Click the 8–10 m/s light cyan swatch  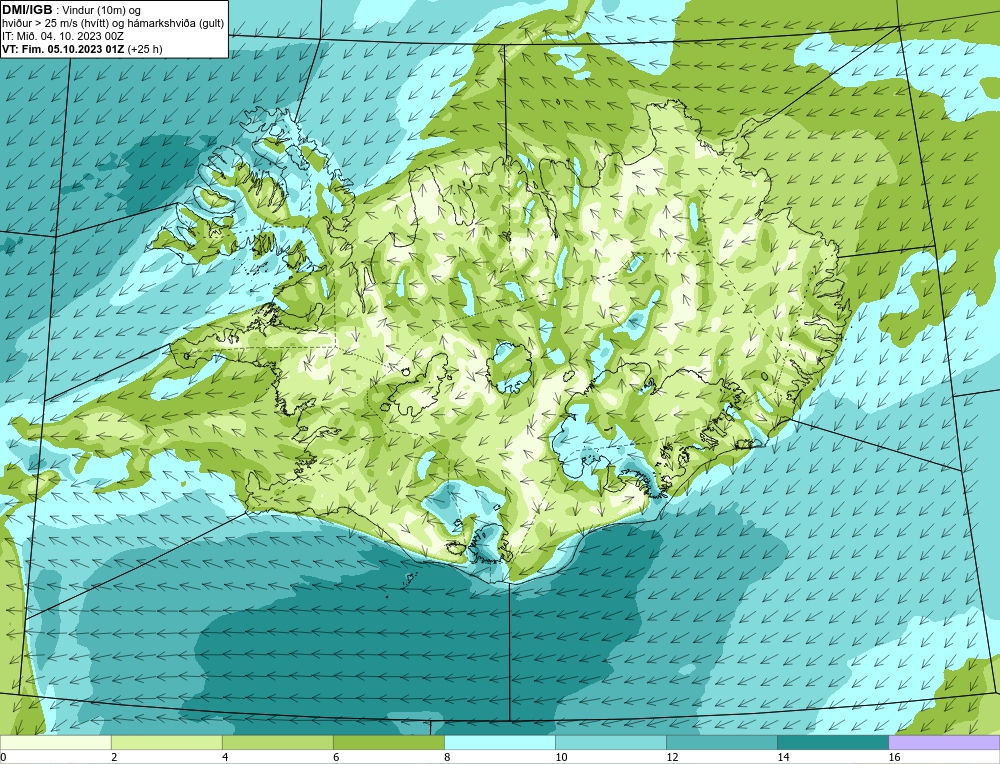click(x=499, y=742)
